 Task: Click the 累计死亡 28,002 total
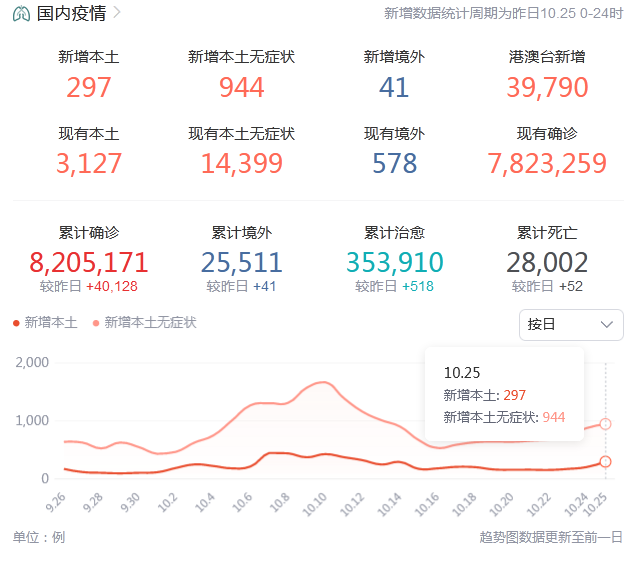point(547,262)
